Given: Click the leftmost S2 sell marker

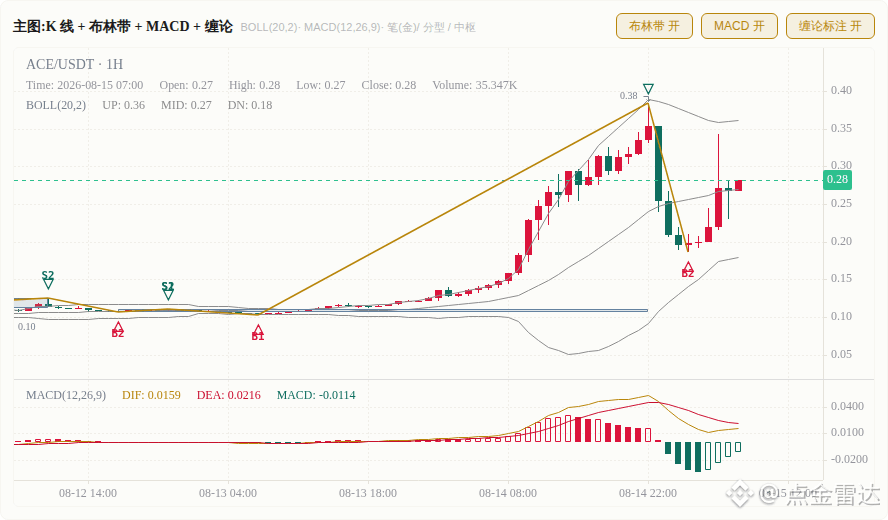Looking at the screenshot, I should (48, 280).
